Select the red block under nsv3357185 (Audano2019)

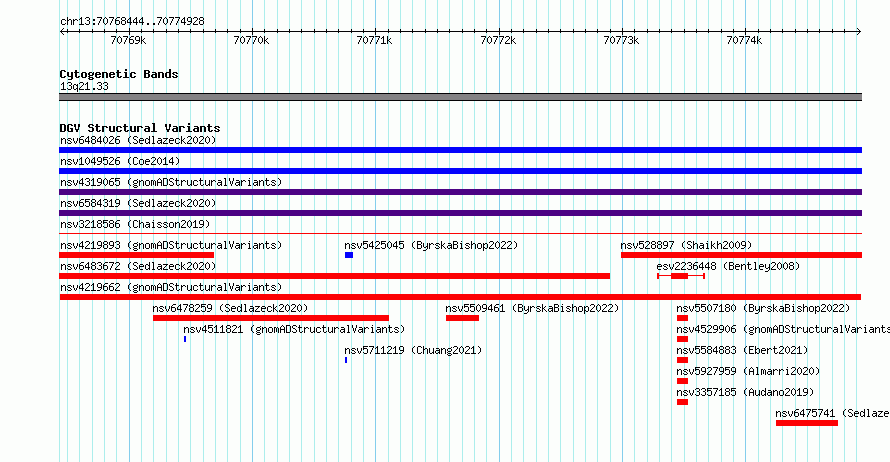pos(682,402)
